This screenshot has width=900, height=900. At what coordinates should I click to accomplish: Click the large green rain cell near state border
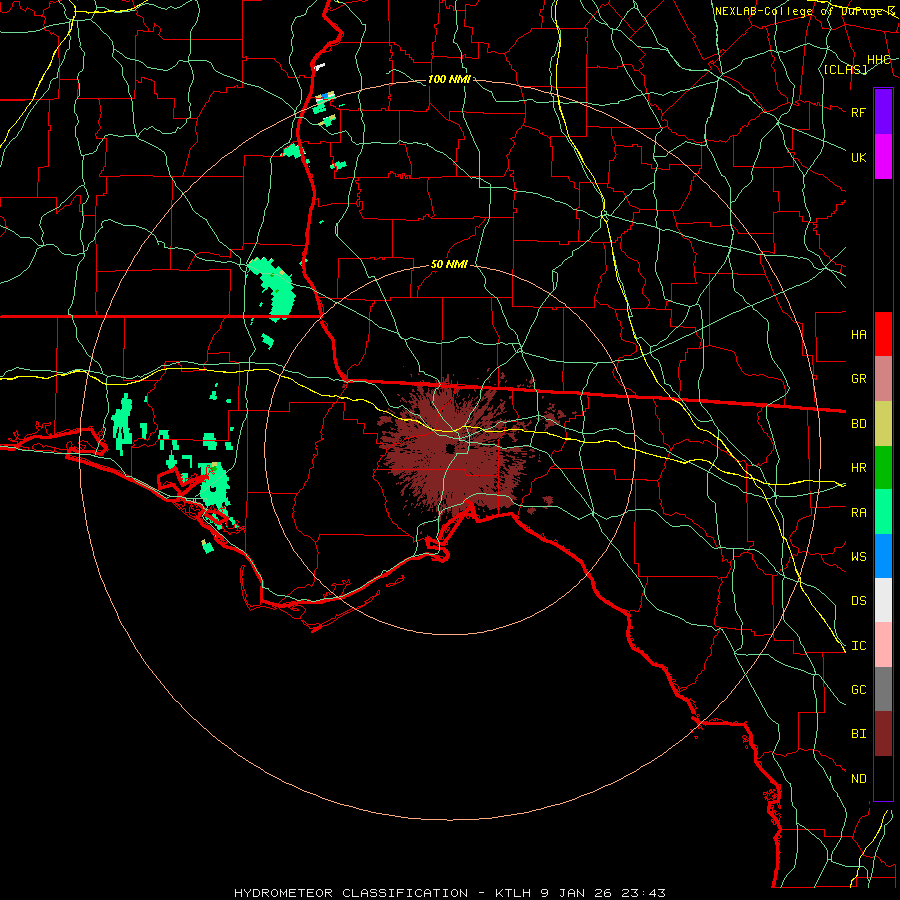click(273, 289)
